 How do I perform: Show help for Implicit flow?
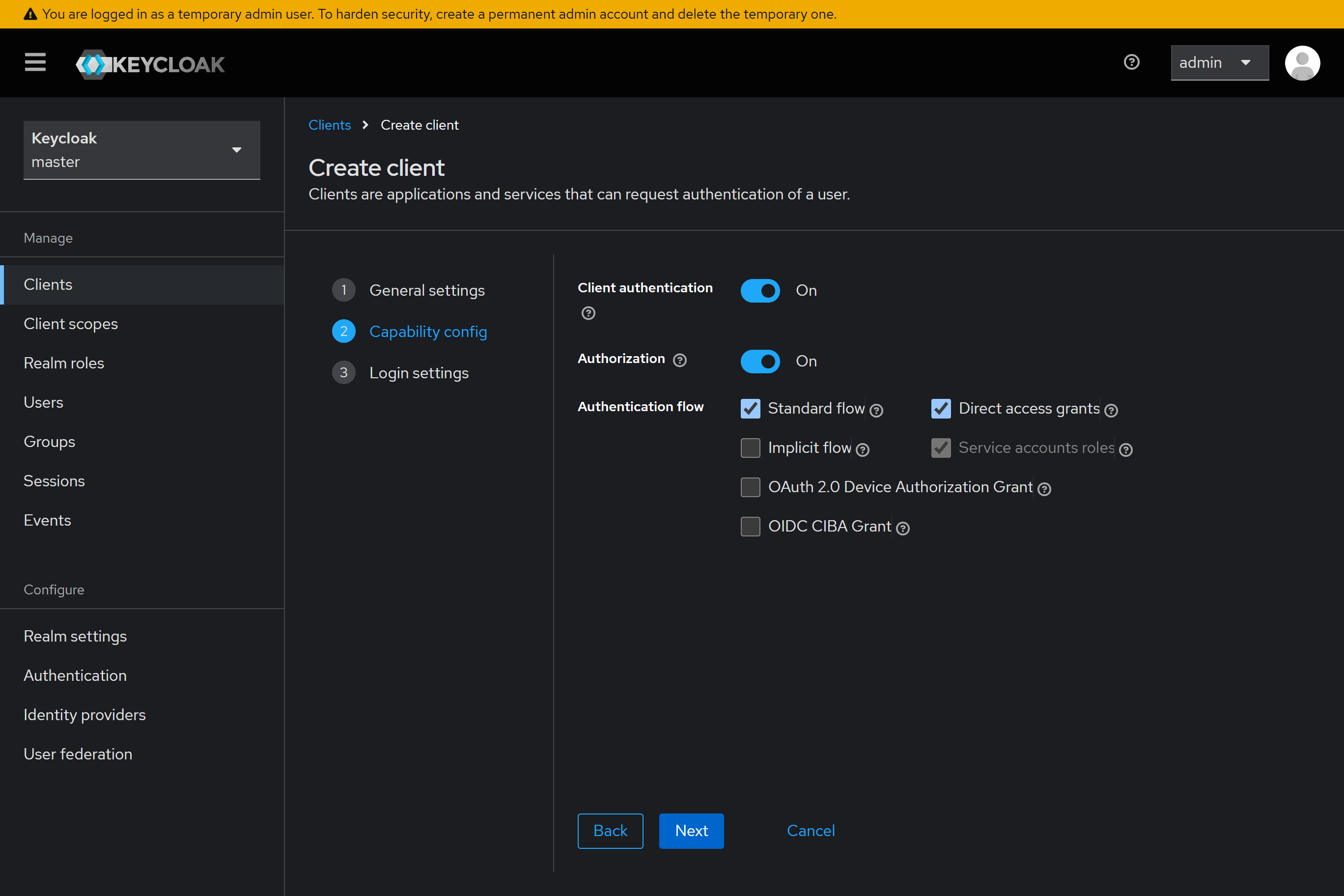click(862, 449)
